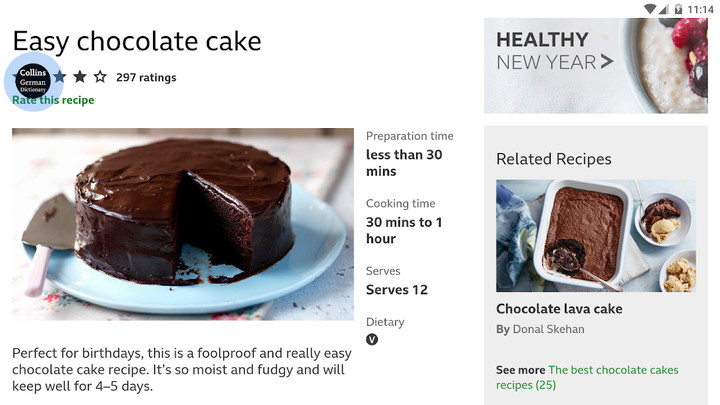Tap the Wi-Fi status icon
The height and width of the screenshot is (405, 720).
649,9
